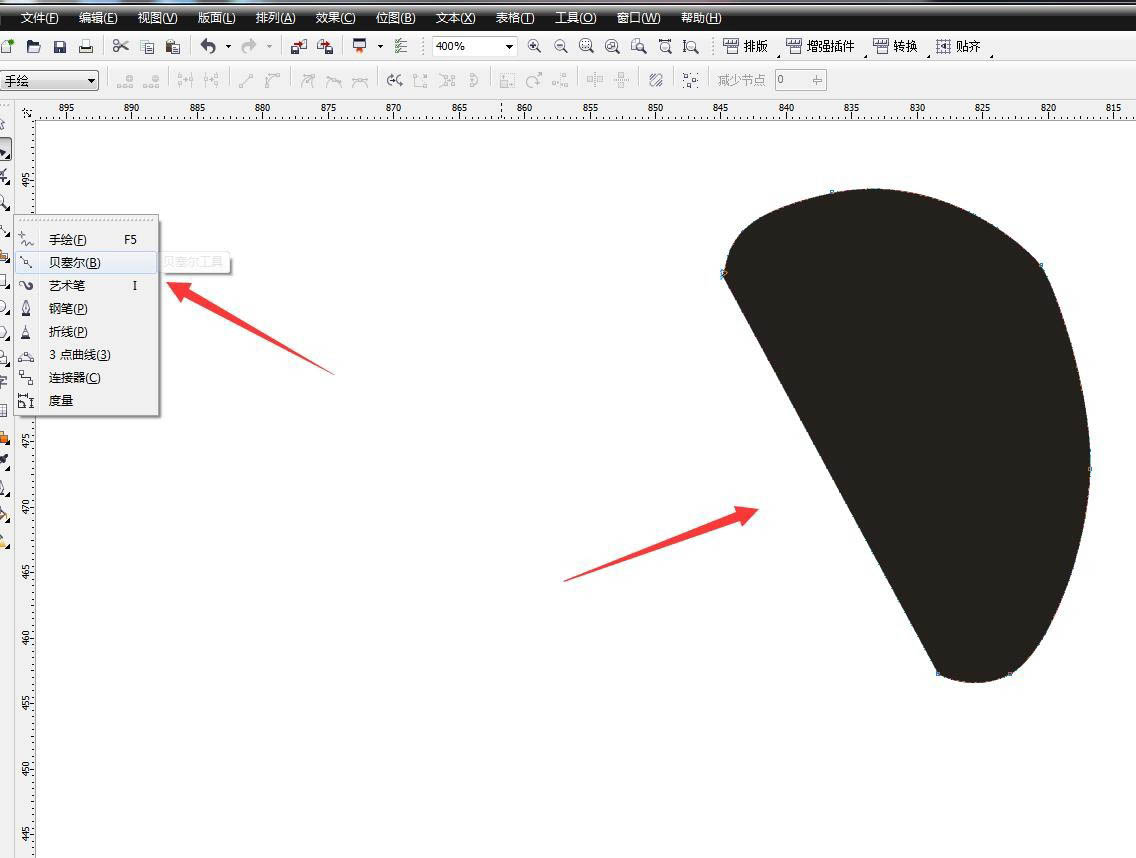Click the Print icon
The height and width of the screenshot is (858, 1136).
(x=86, y=47)
